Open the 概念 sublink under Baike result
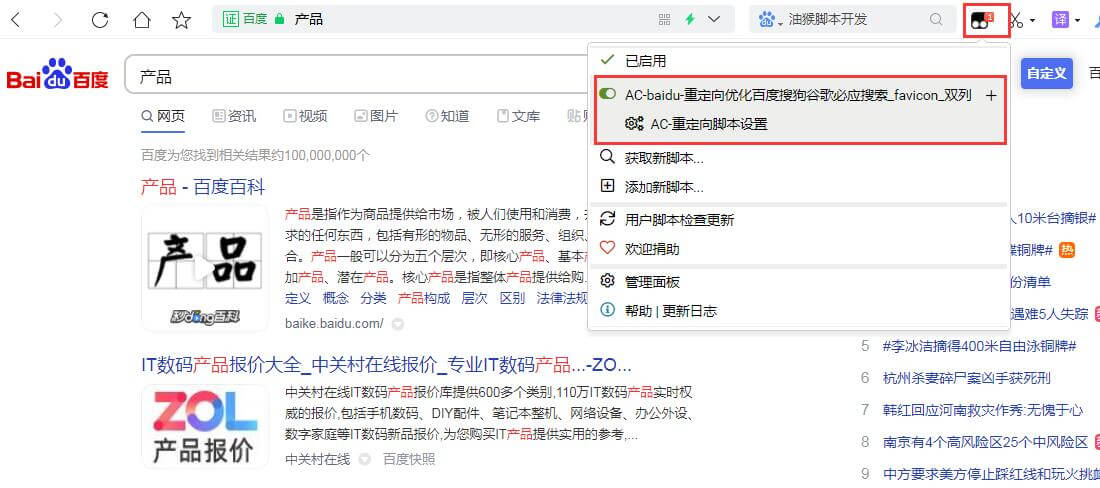The image size is (1100, 488). pos(335,298)
